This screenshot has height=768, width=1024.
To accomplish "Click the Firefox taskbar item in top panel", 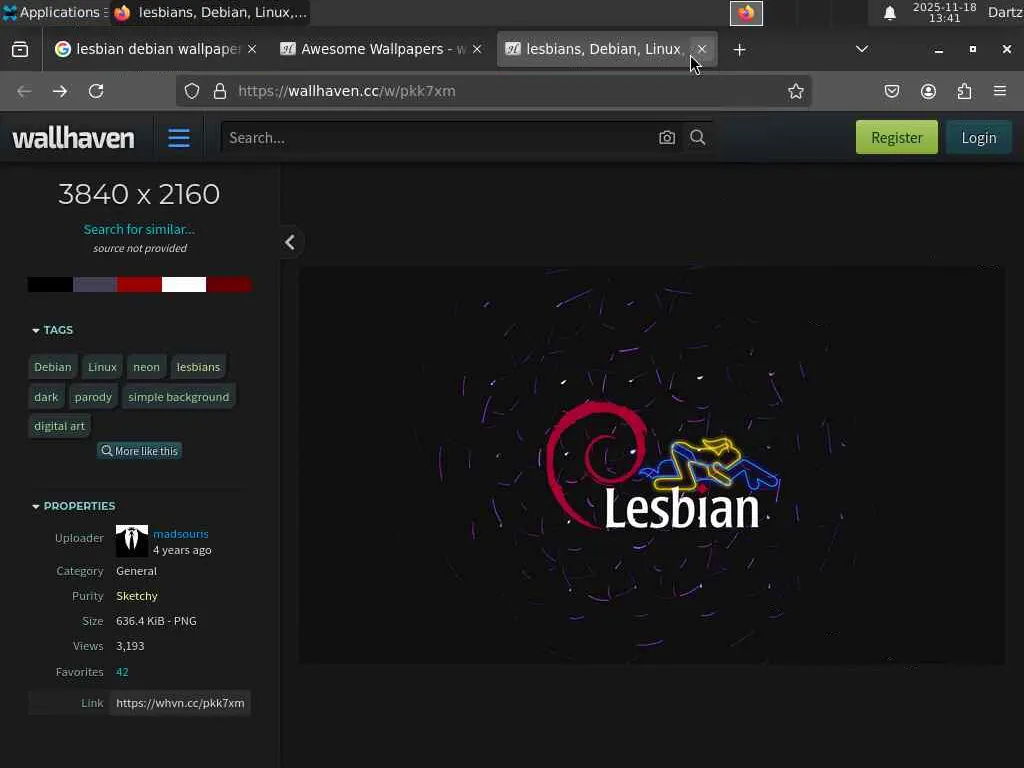I will 209,12.
